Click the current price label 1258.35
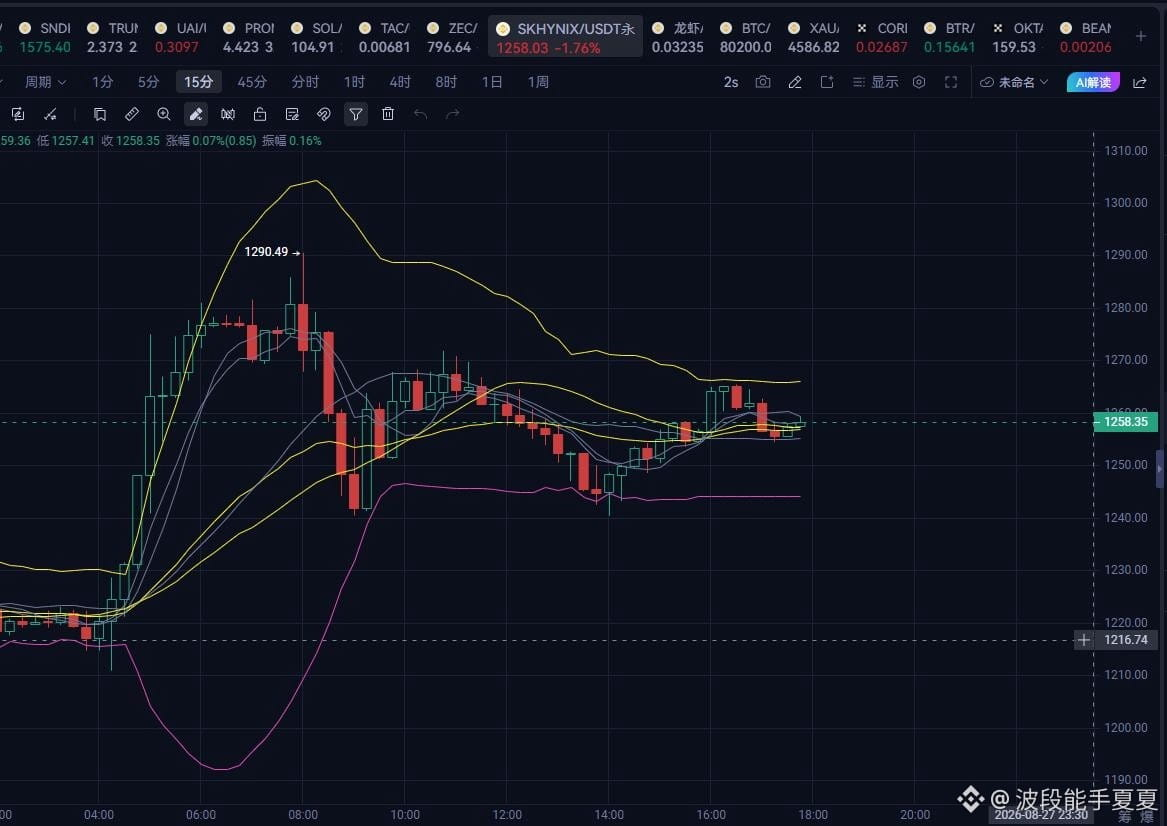The height and width of the screenshot is (826, 1167). click(x=1125, y=422)
